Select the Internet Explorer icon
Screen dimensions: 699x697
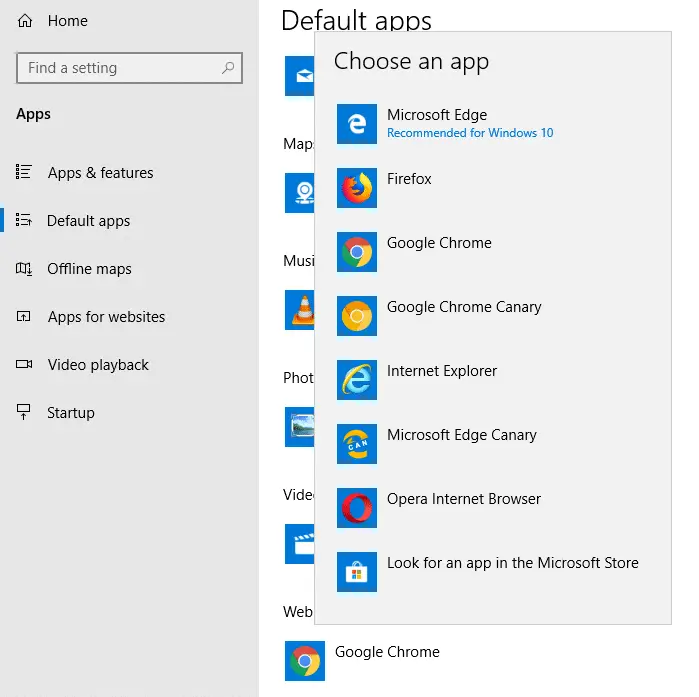[357, 380]
